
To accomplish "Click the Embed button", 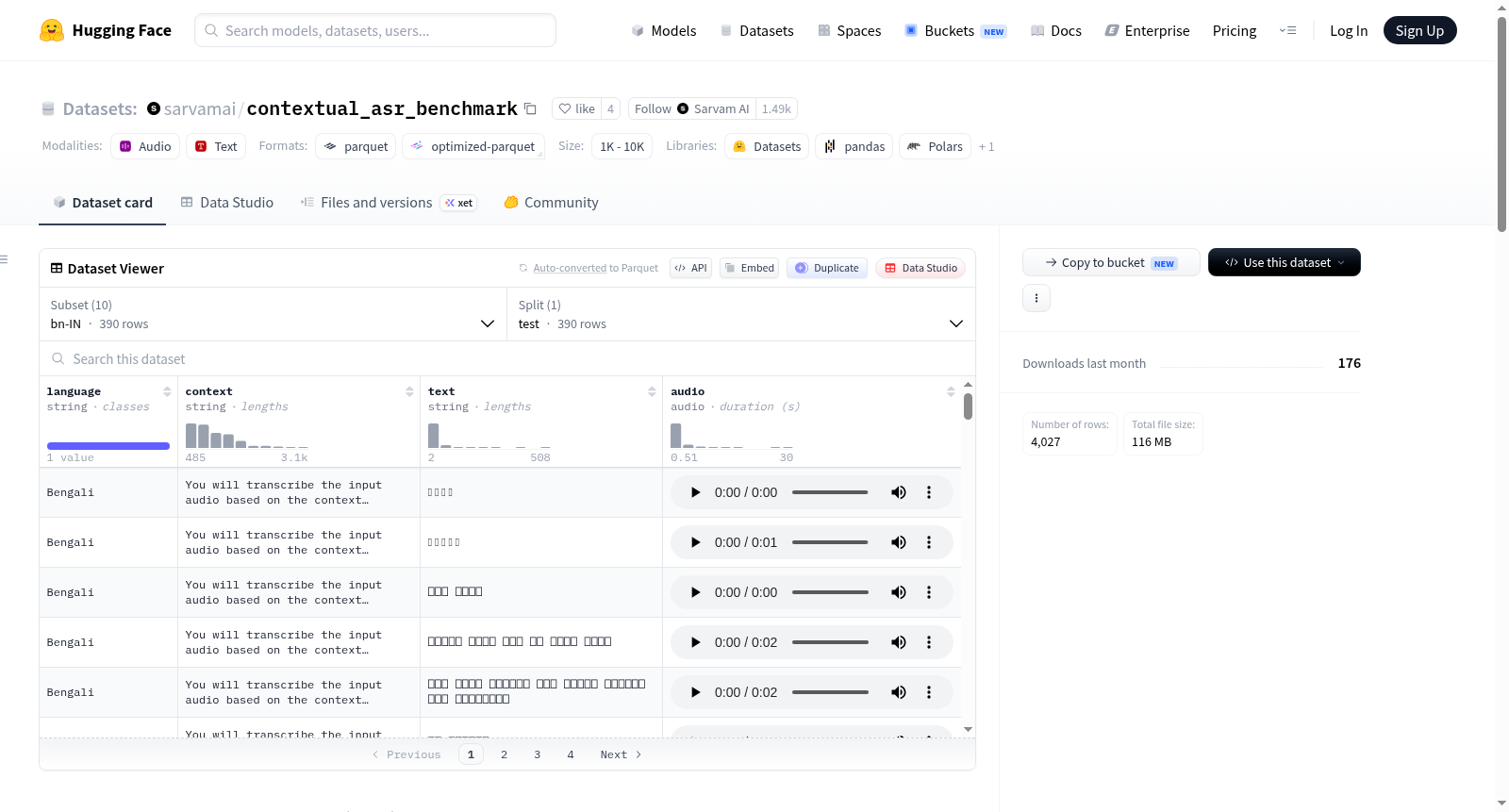I will pos(750,268).
